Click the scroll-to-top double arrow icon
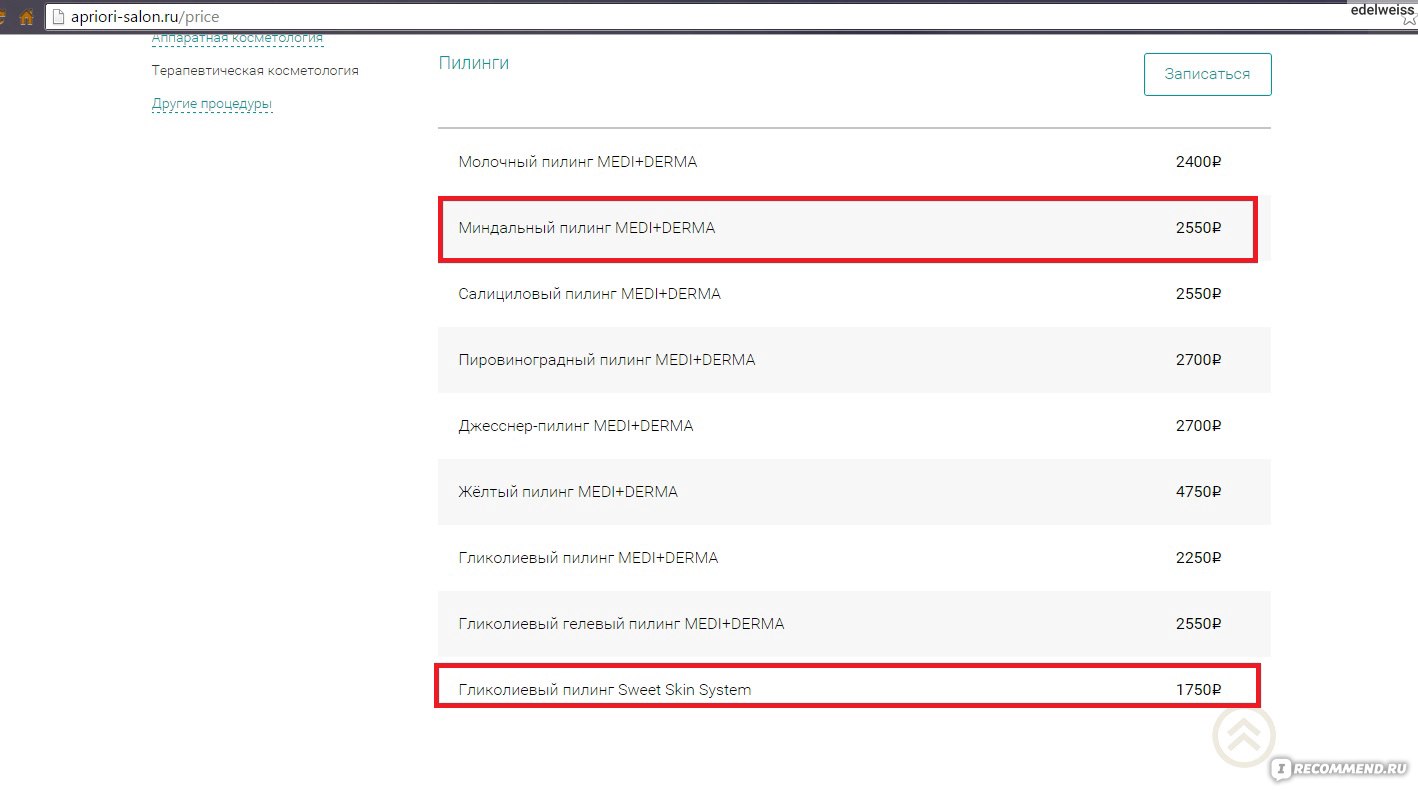This screenshot has height=790, width=1418. (1243, 738)
